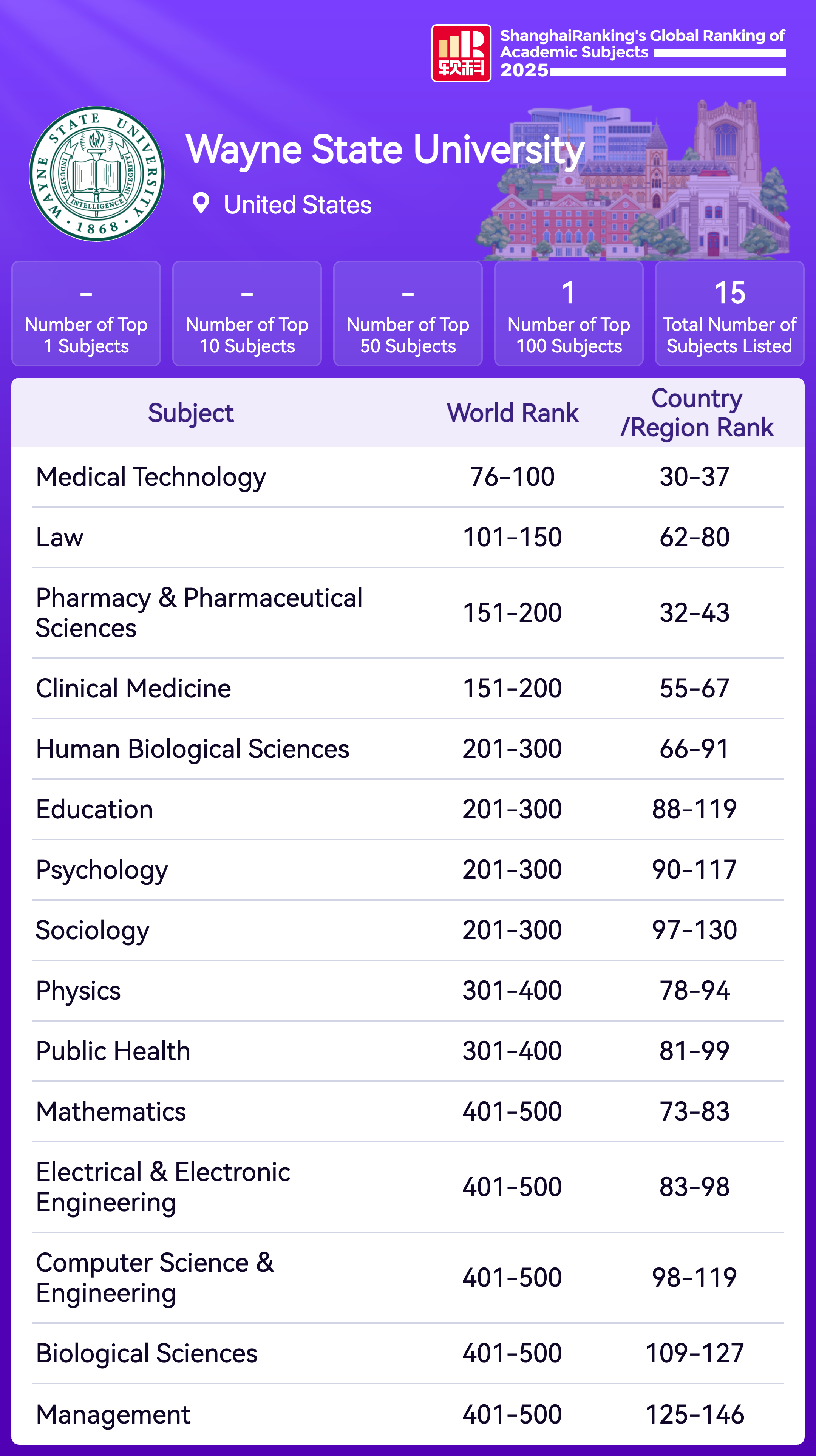
Task: Select the Number of Top 1 Subjects card
Action: (86, 314)
